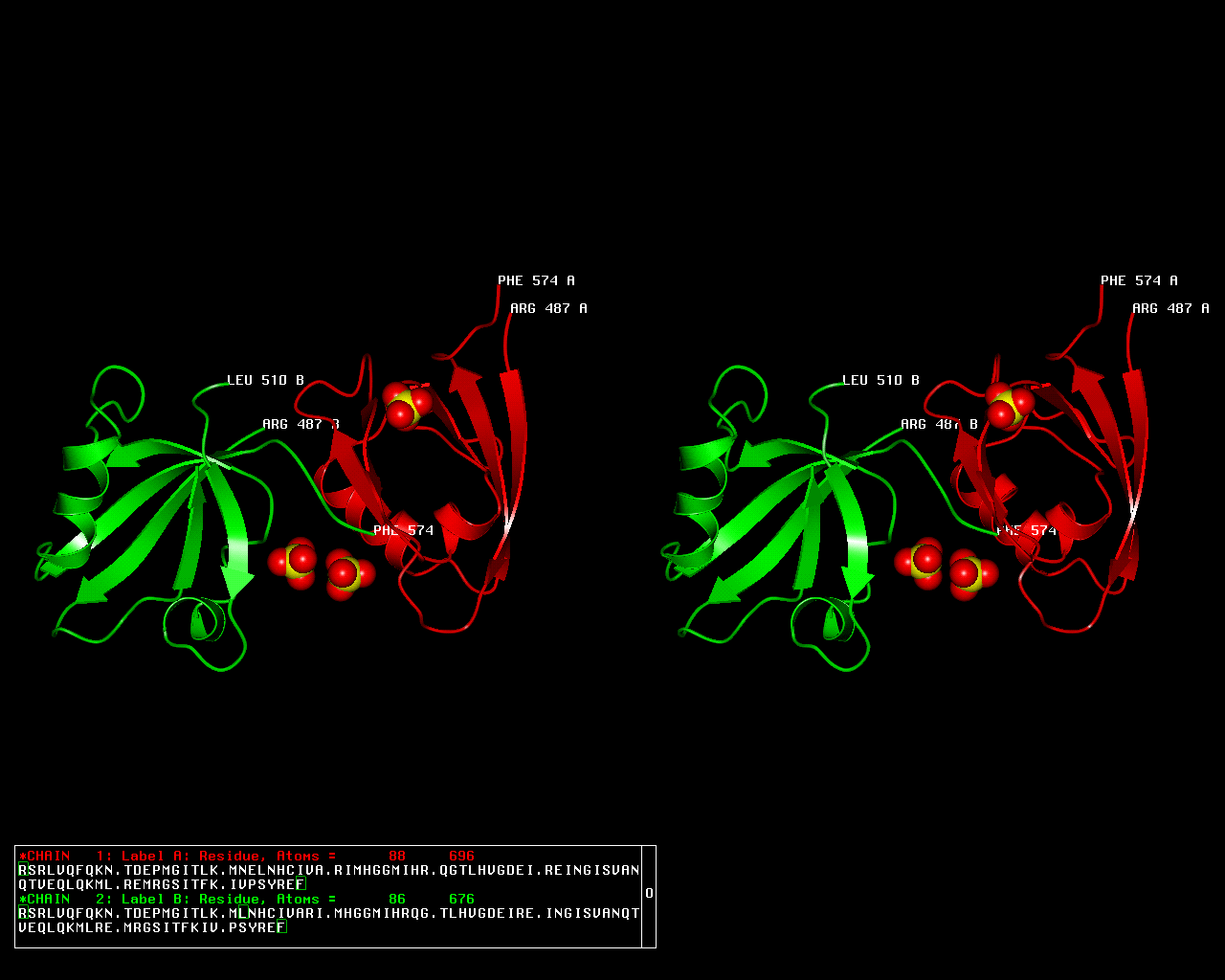Select boxed first residue R of chain A sequence

pos(22,870)
